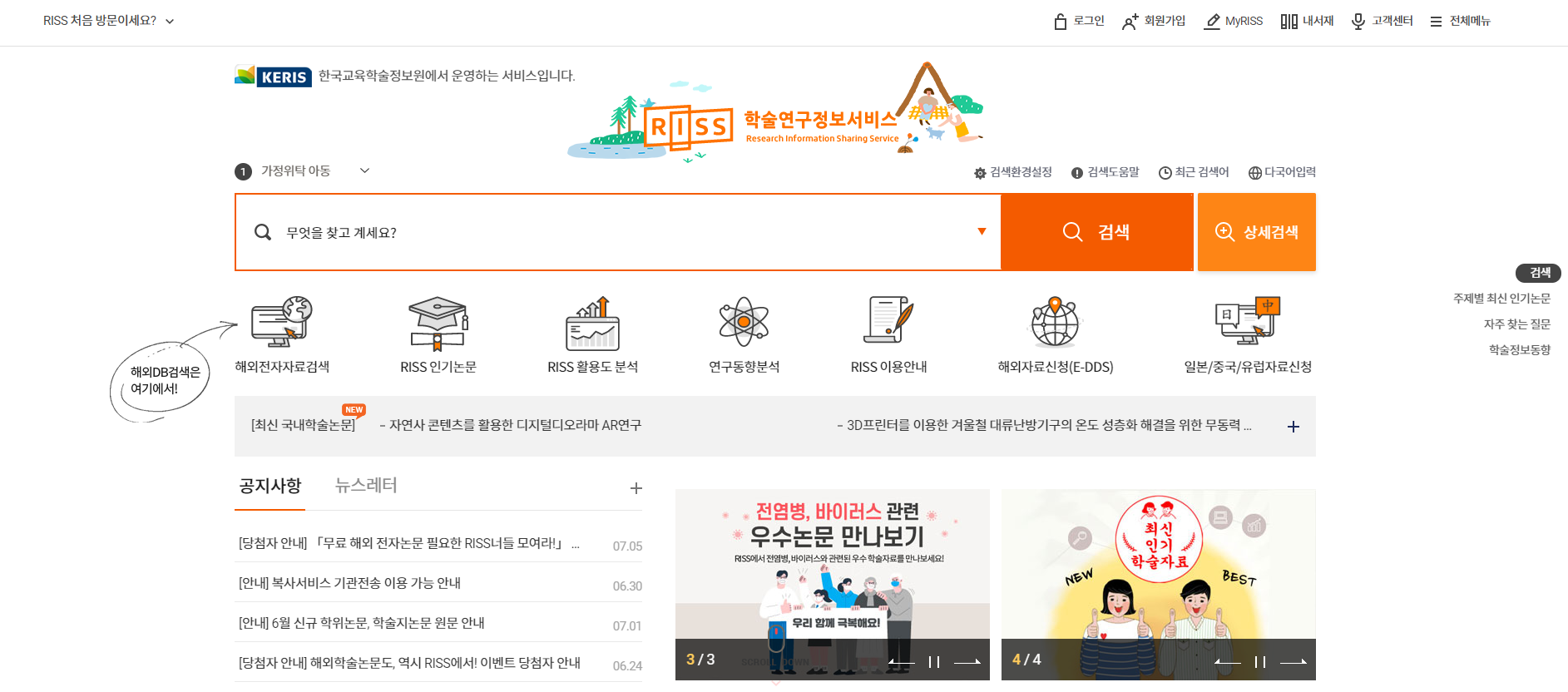This screenshot has width=1568, height=692.
Task: Open 다국어입력 globe icon
Action: [1255, 173]
